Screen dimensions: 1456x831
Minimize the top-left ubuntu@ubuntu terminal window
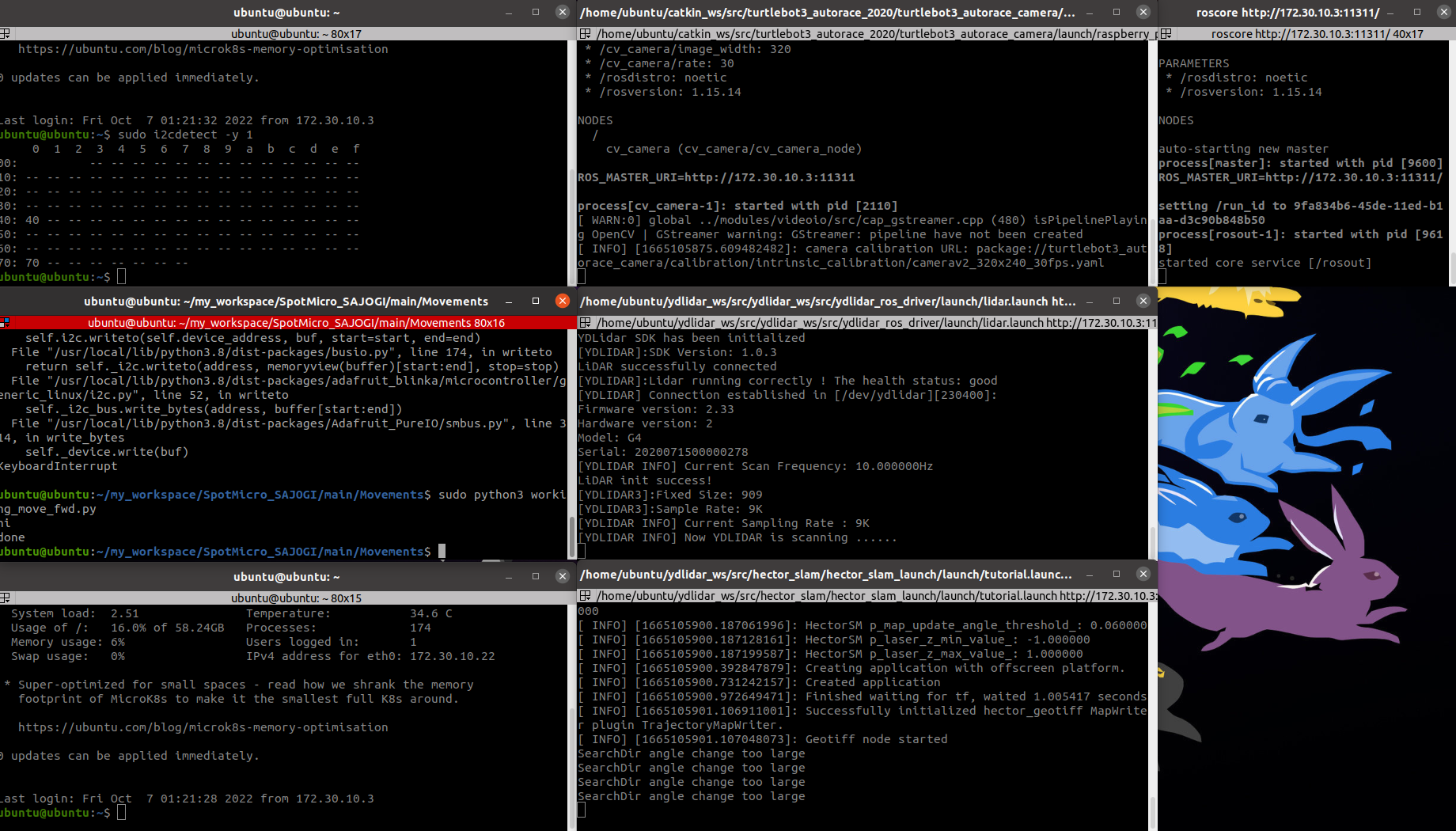(509, 13)
